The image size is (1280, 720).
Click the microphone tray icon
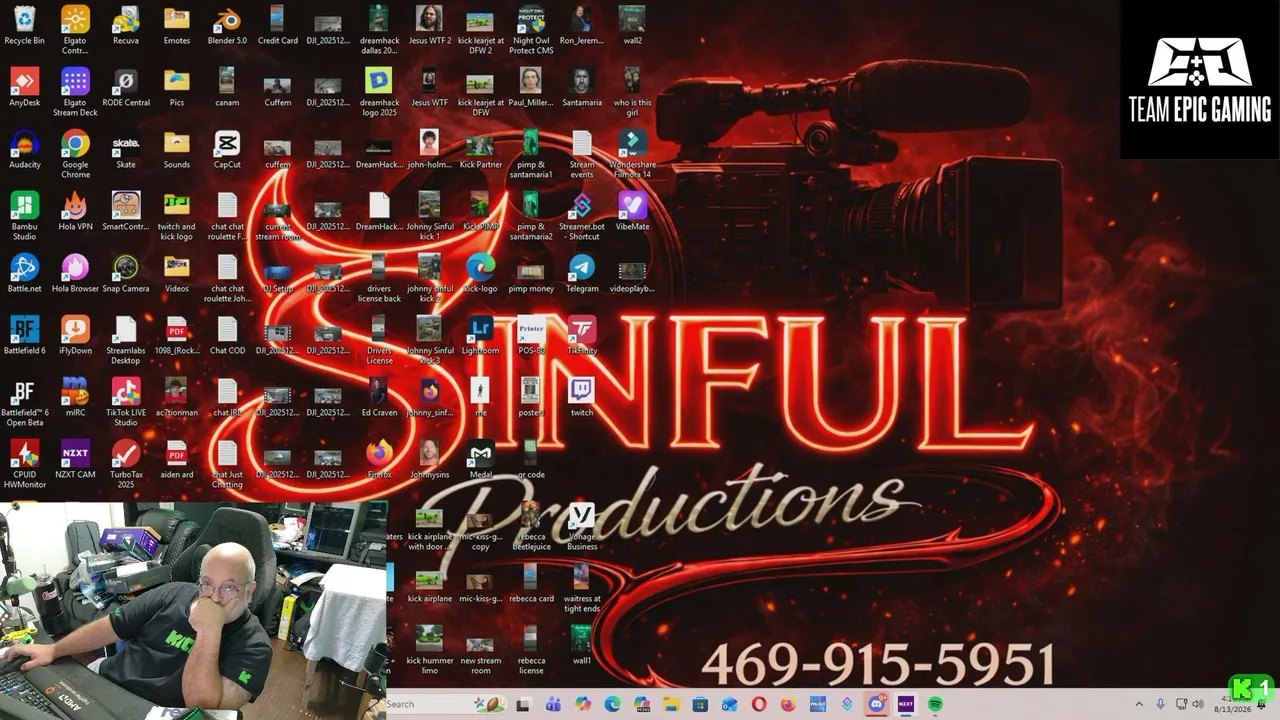pos(1161,704)
